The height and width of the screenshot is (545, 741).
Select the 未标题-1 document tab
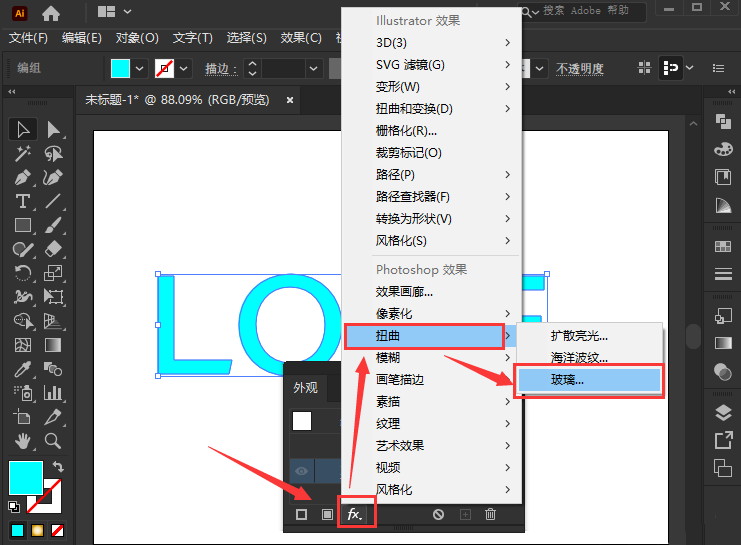pyautogui.click(x=177, y=100)
